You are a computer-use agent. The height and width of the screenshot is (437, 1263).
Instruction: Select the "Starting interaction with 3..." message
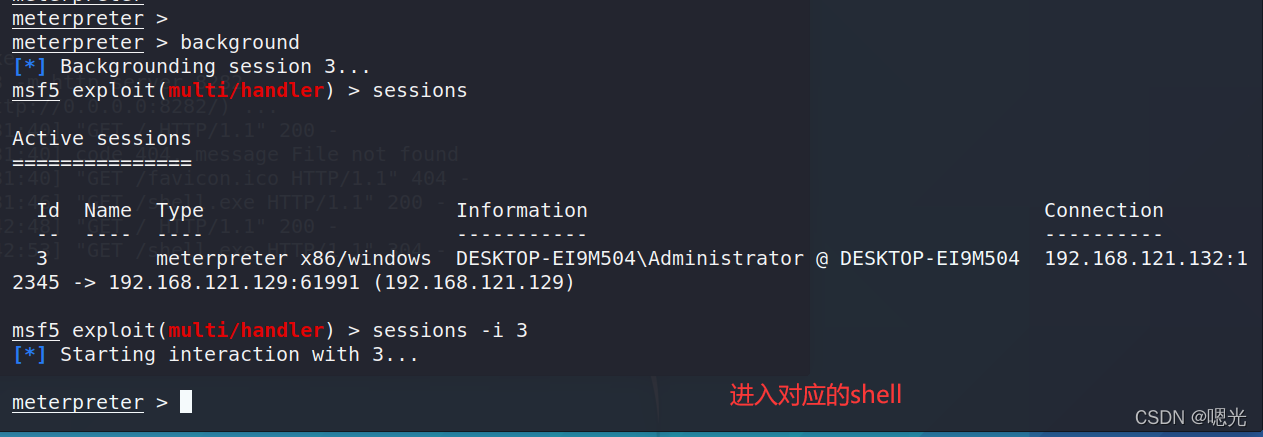tap(239, 354)
